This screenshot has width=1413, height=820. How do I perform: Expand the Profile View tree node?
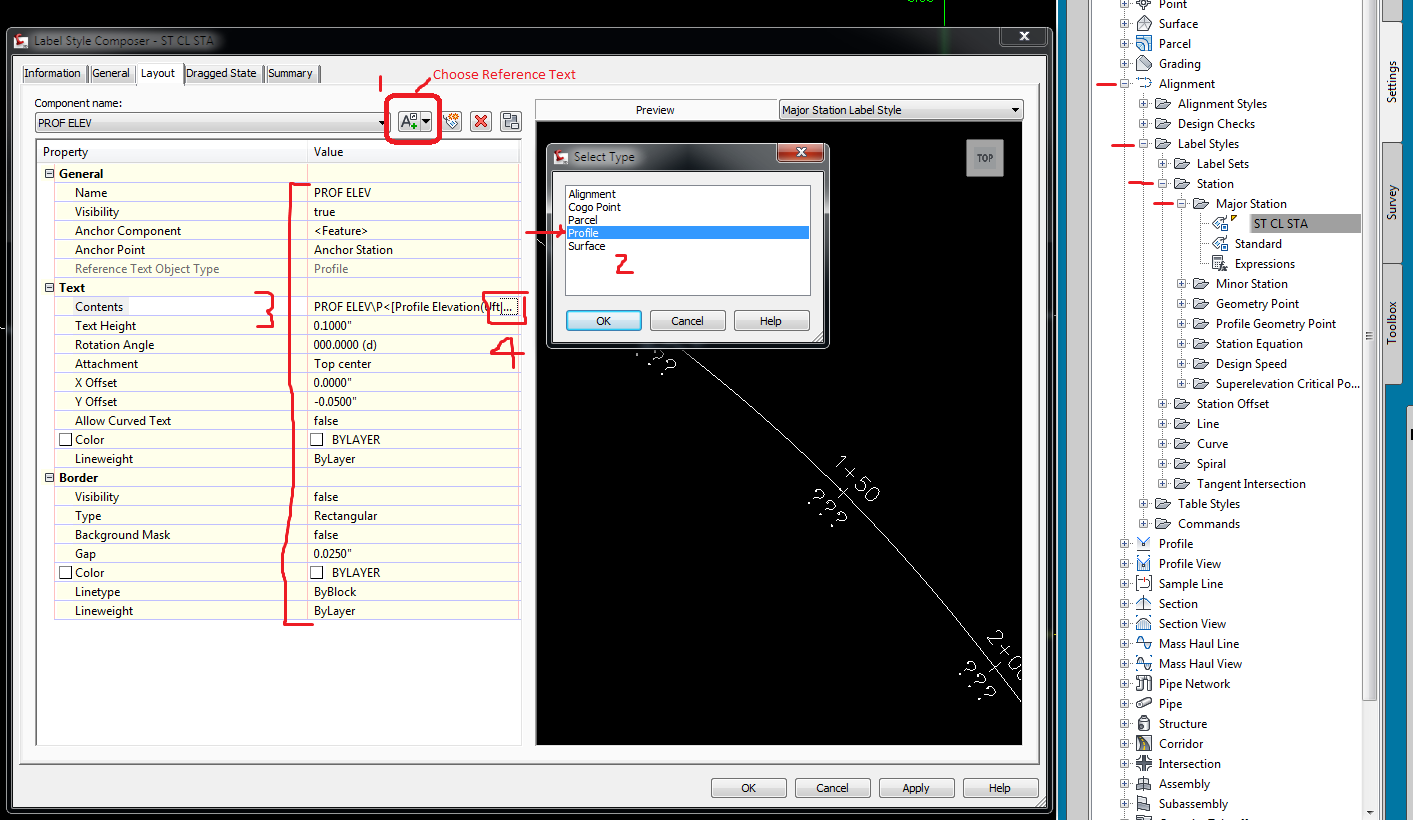point(1125,563)
